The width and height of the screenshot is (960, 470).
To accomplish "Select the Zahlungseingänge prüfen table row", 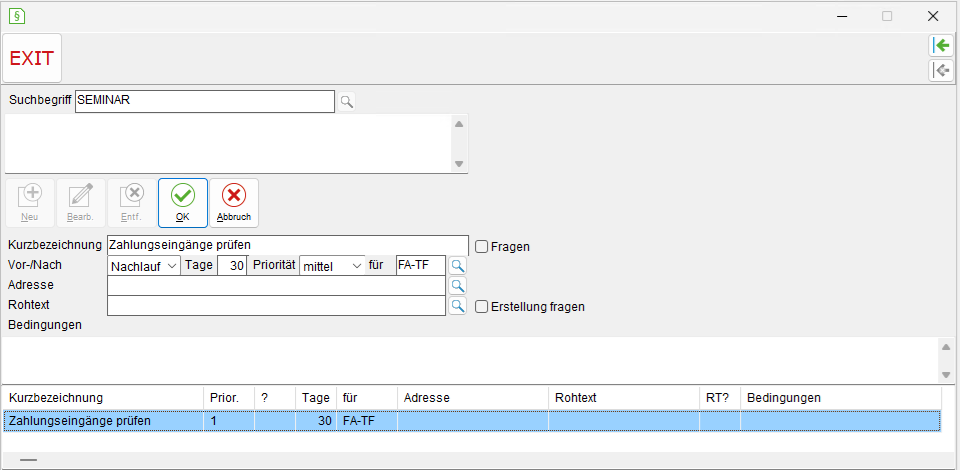I will [x=471, y=421].
